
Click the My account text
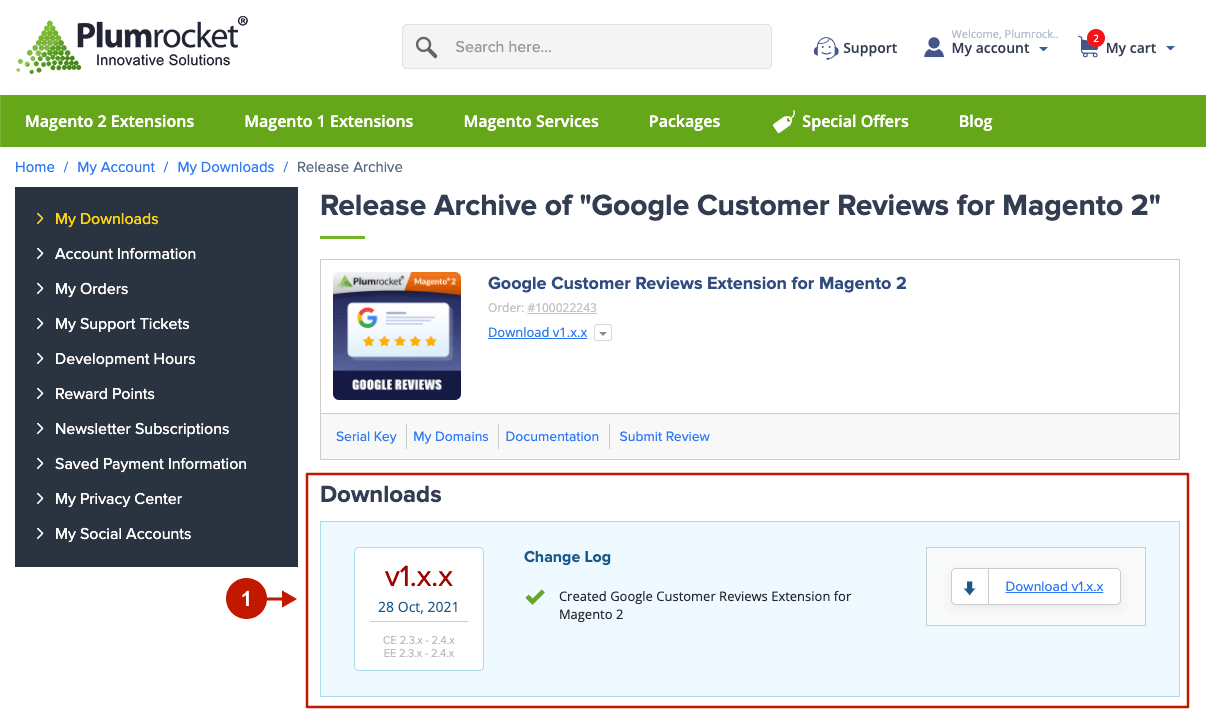click(x=990, y=48)
